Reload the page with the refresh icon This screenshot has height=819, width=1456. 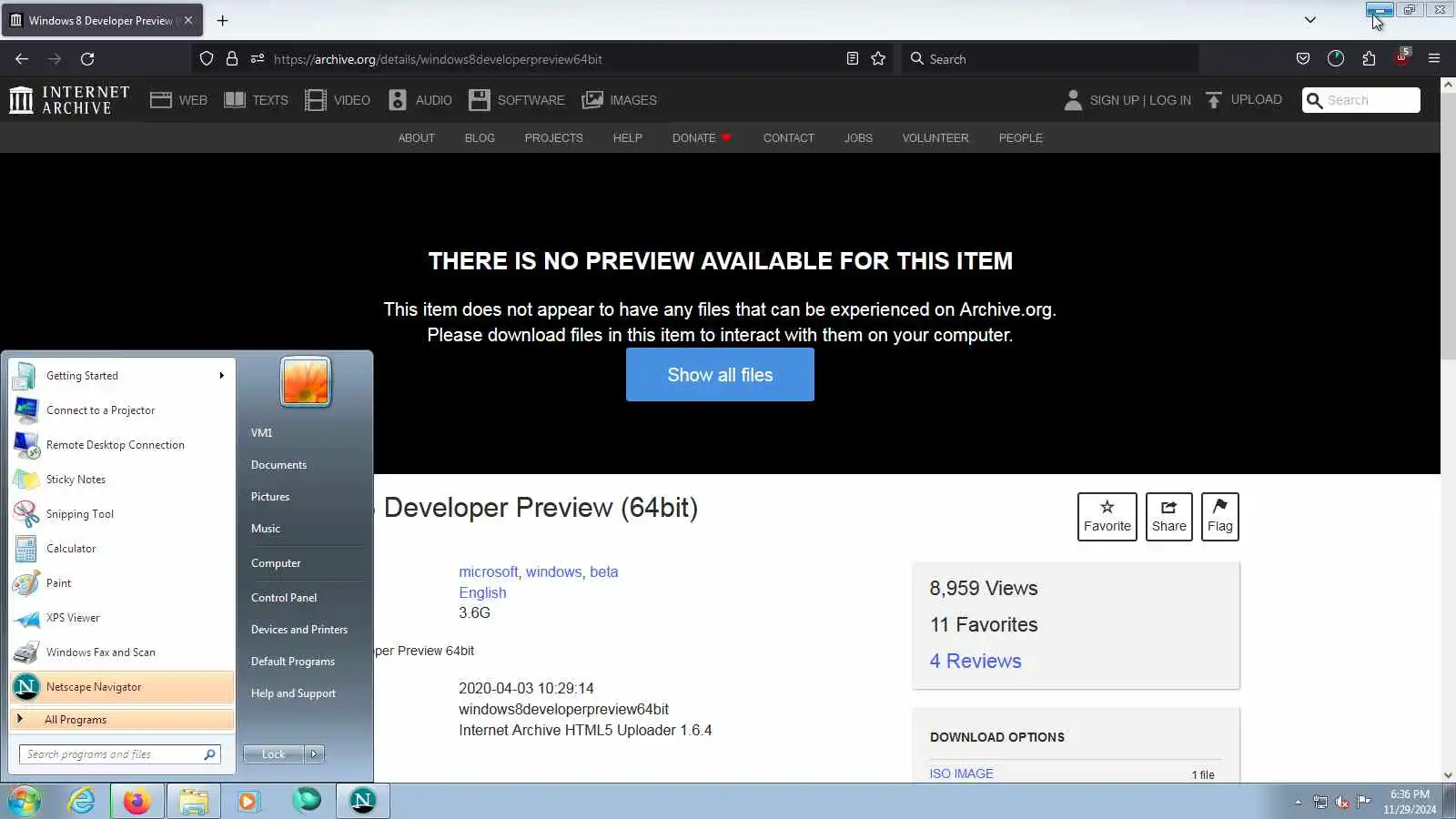pos(87,59)
